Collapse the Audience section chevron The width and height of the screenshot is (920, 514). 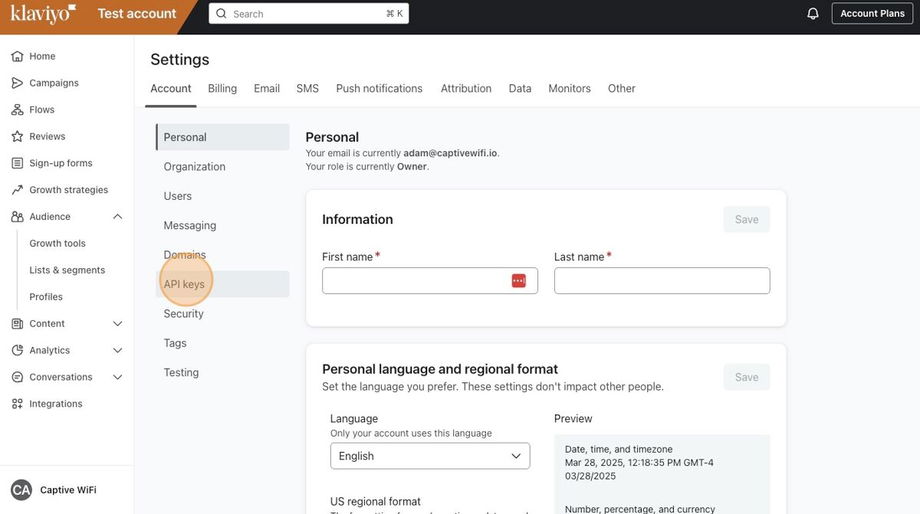click(117, 217)
